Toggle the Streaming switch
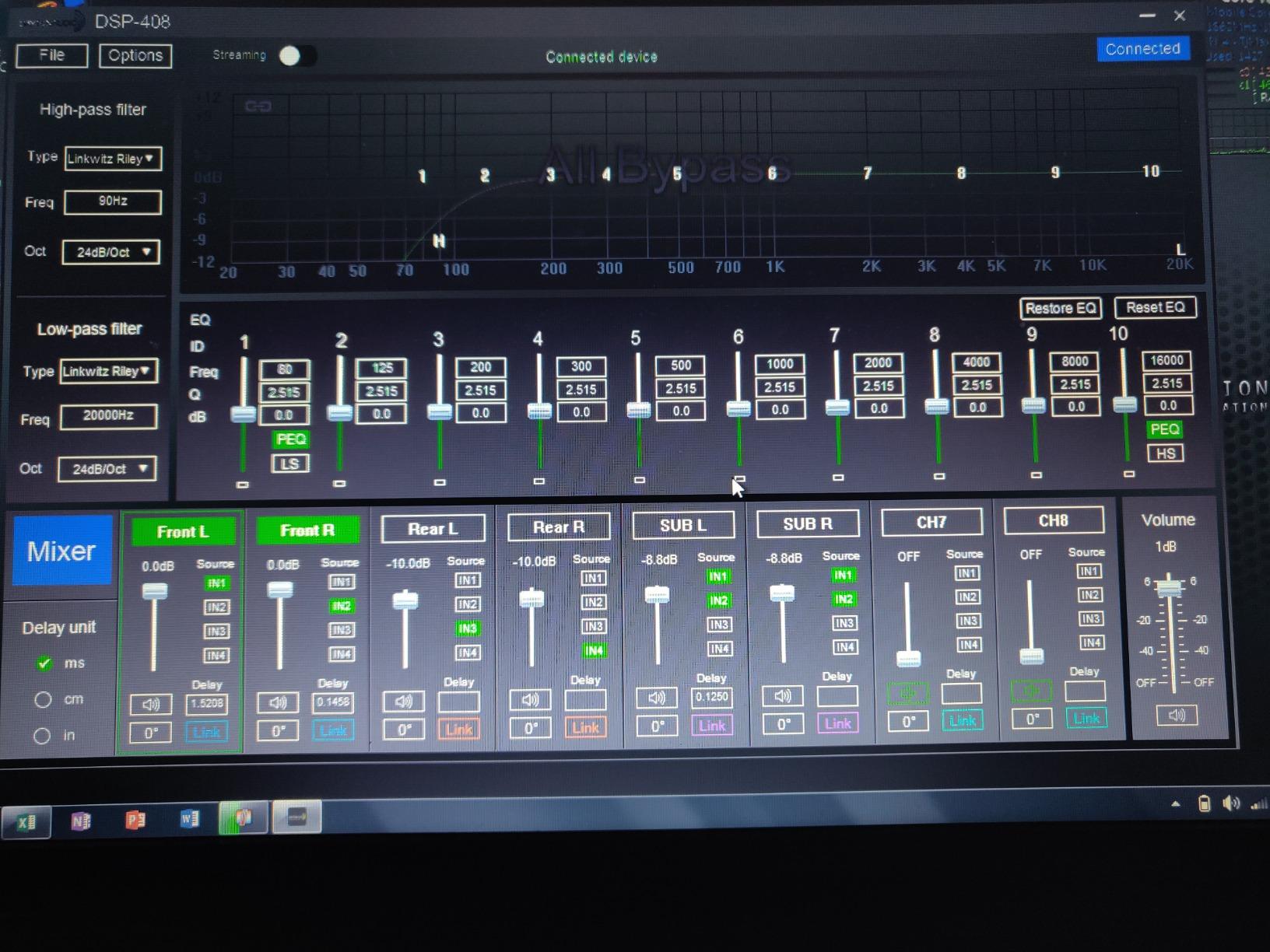This screenshot has height=952, width=1270. coord(296,55)
